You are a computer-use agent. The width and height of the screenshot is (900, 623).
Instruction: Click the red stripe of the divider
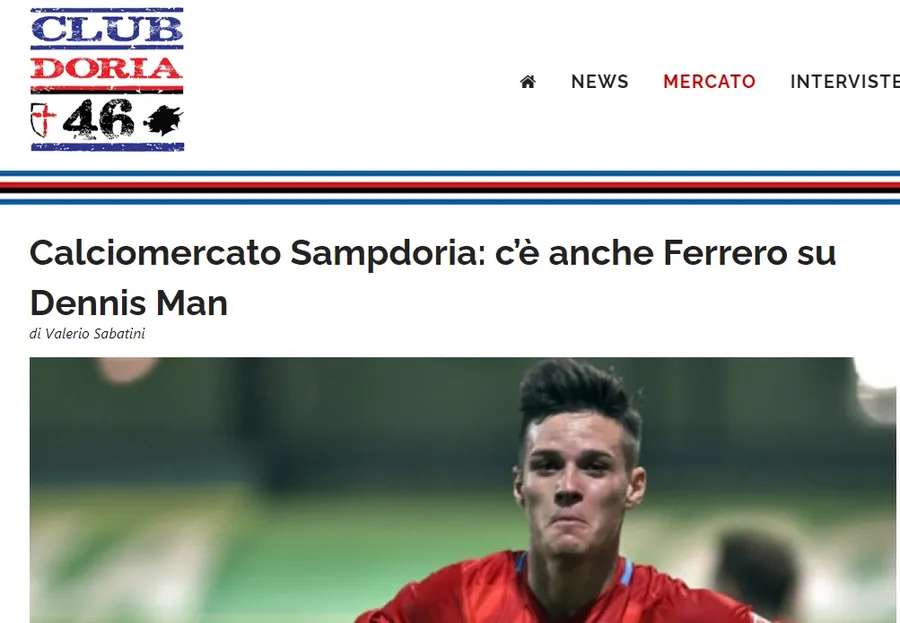(x=450, y=185)
